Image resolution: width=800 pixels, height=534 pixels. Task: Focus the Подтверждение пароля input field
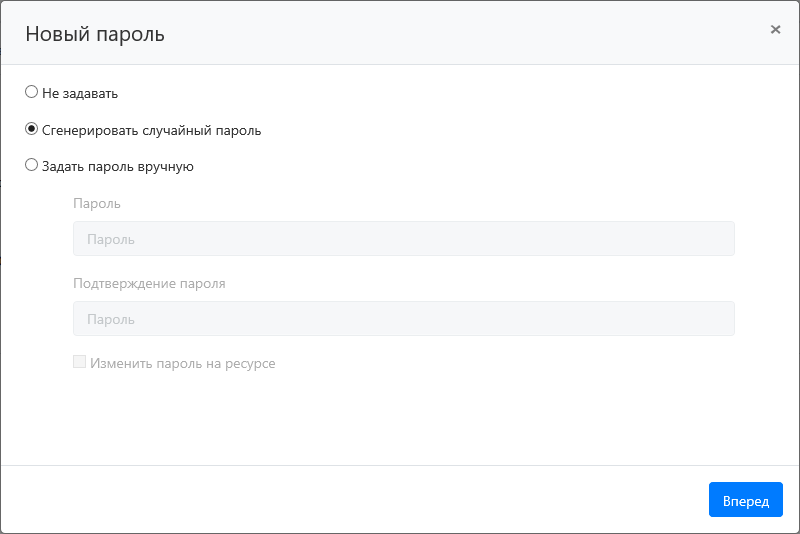(403, 319)
